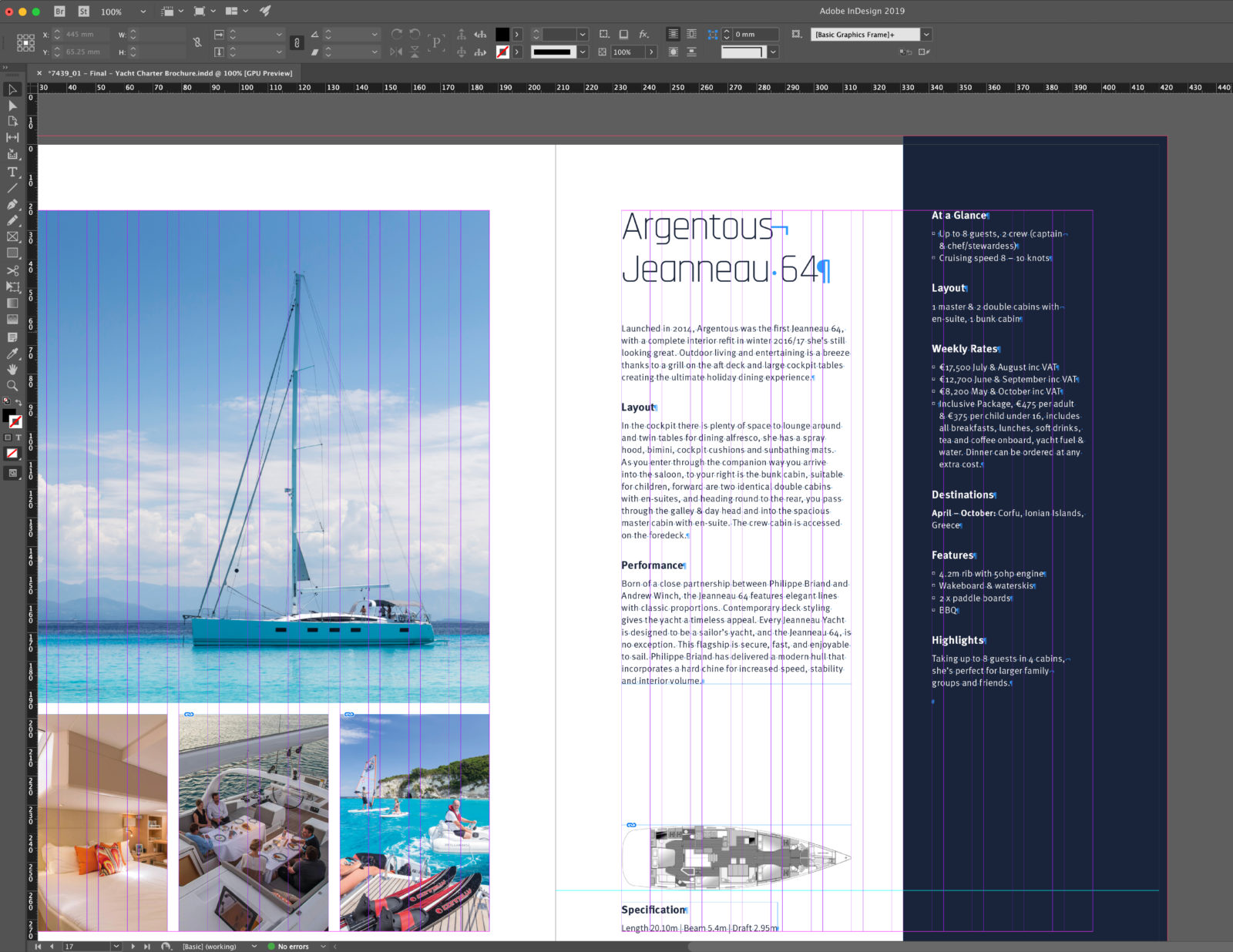1233x952 pixels.
Task: Go to previous page arrow
Action: point(52,946)
